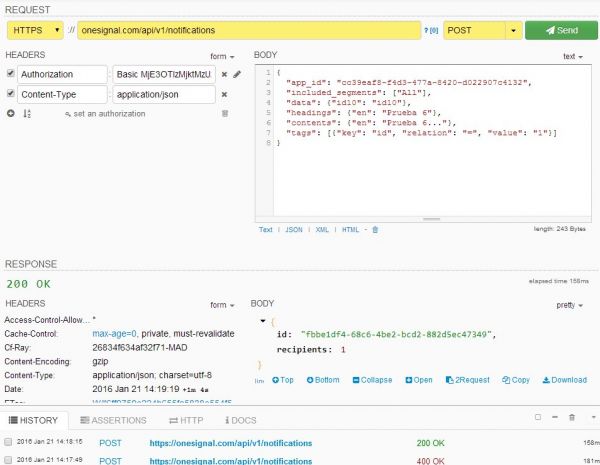
Task: Select the '200 OK' response status text
Action: tap(28, 284)
